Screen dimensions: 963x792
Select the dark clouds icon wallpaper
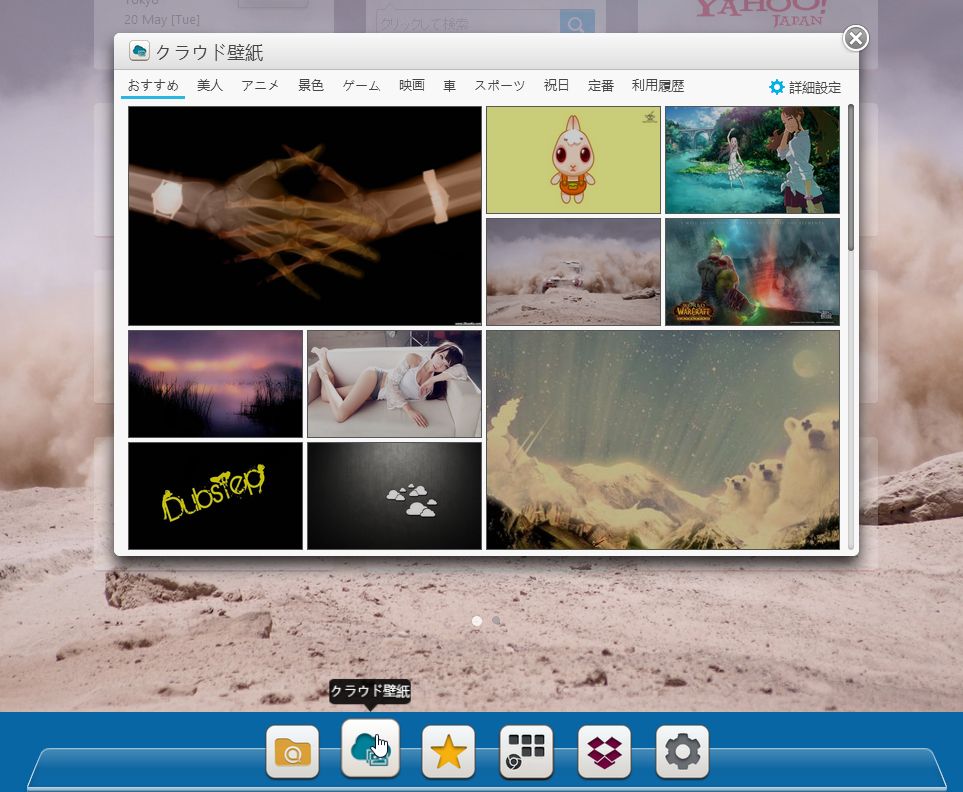[394, 496]
